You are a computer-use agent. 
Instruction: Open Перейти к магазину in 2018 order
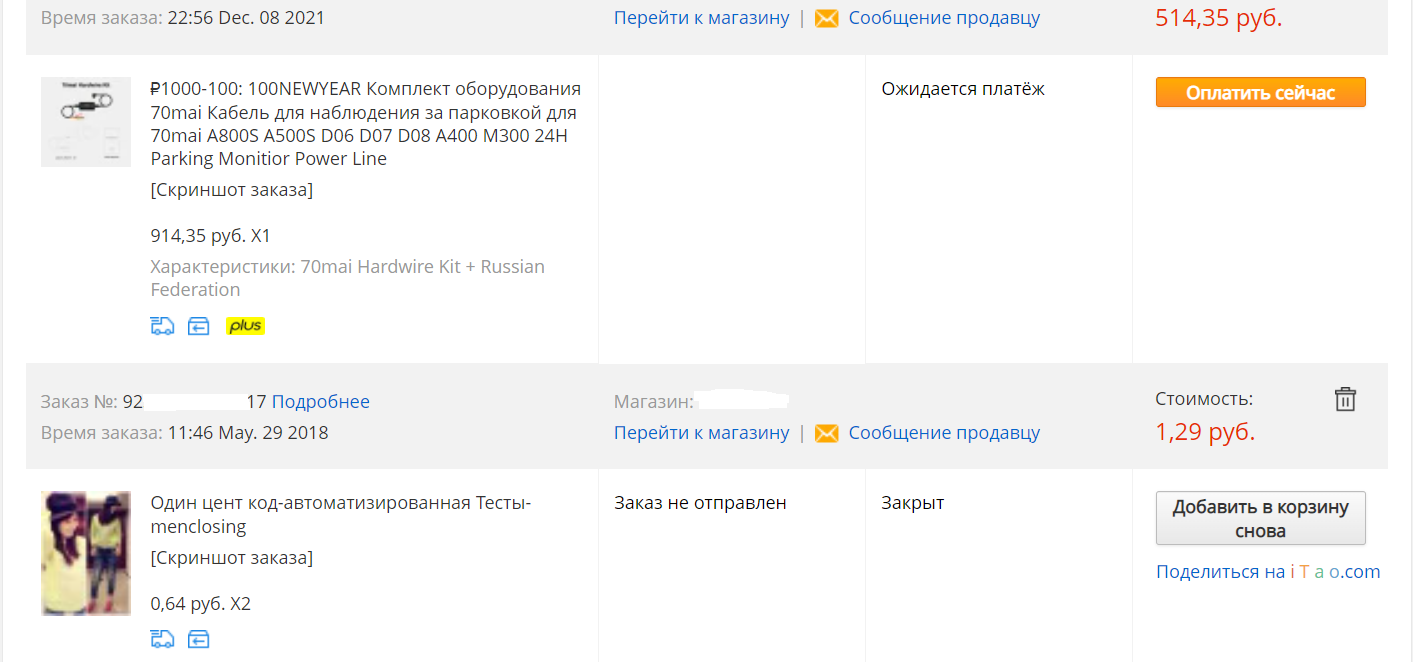701,433
